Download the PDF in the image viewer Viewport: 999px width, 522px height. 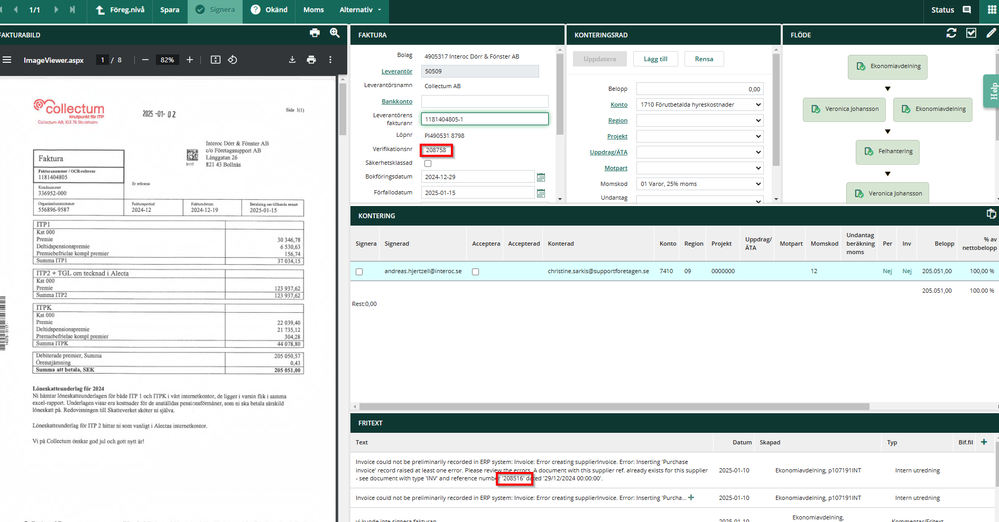(292, 60)
